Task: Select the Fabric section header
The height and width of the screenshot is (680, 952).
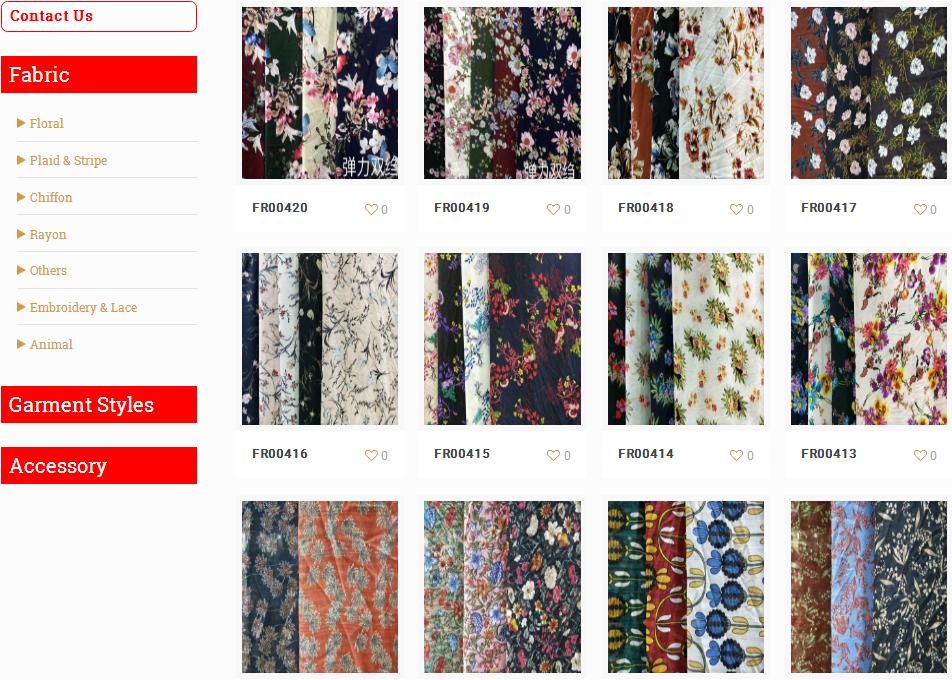Action: tap(99, 75)
